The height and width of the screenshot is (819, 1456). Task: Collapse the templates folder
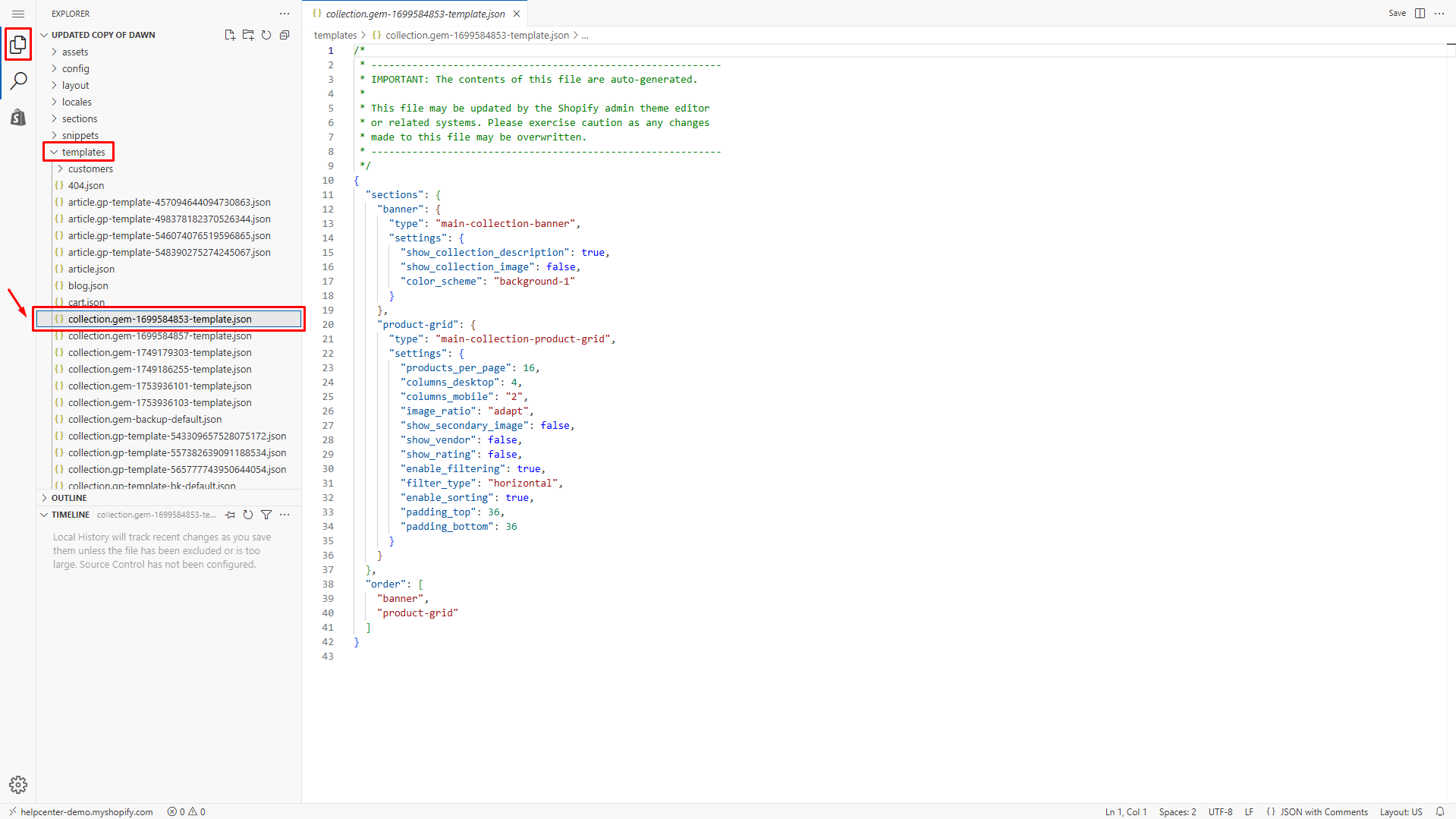tap(83, 153)
